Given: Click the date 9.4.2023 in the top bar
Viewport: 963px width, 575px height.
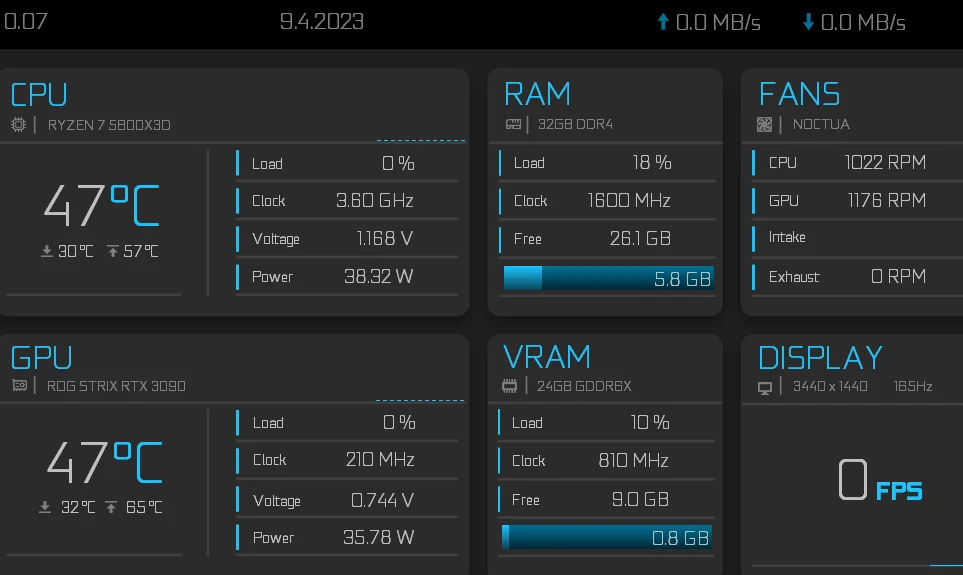Looking at the screenshot, I should [322, 22].
